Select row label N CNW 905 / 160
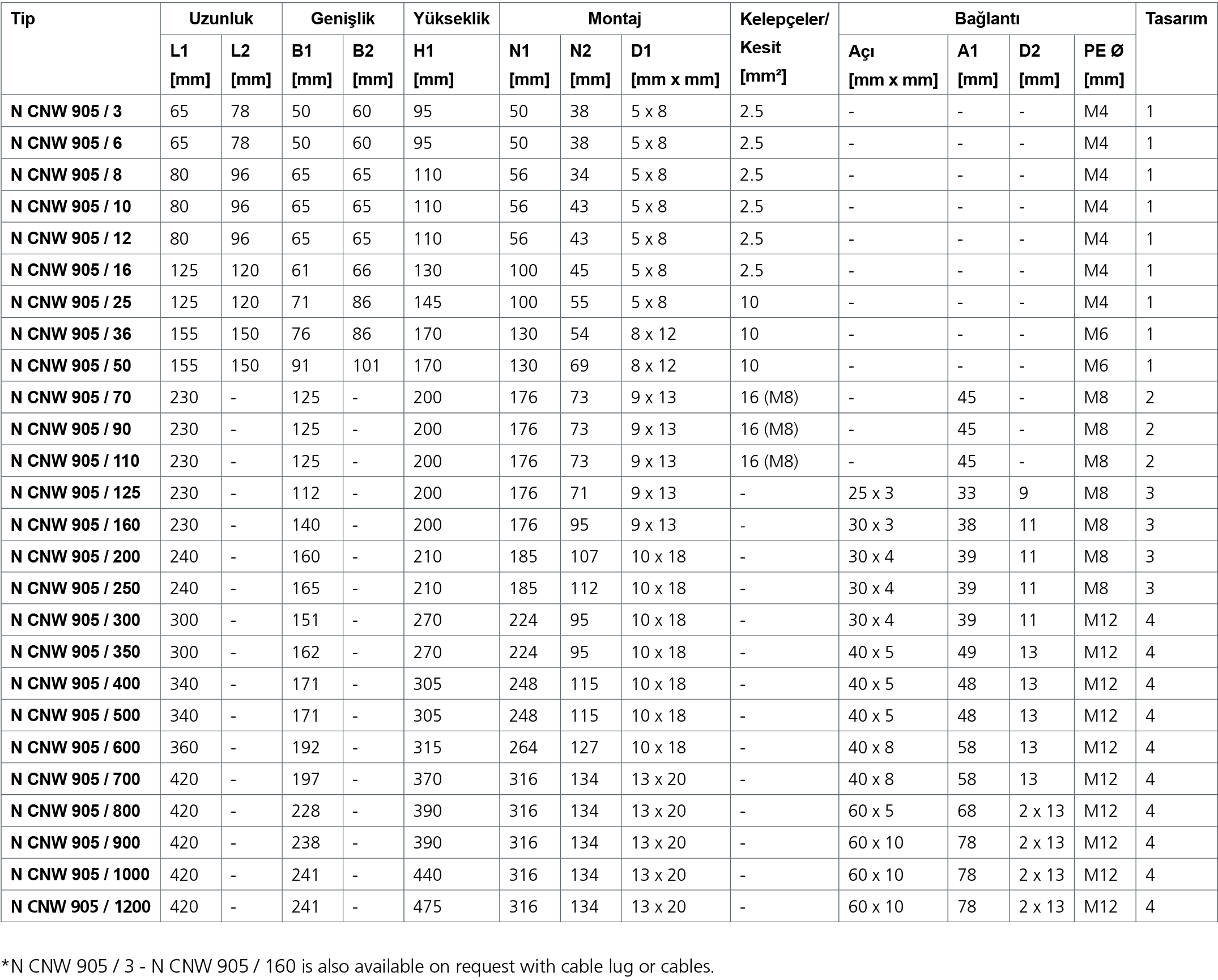This screenshot has height=980, width=1218. [75, 525]
